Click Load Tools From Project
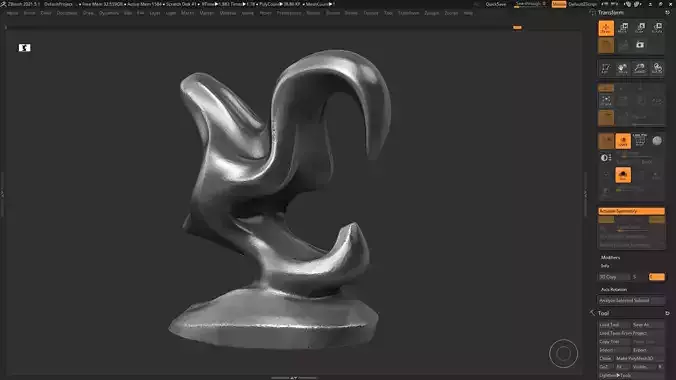The height and width of the screenshot is (380, 676). tap(631, 333)
